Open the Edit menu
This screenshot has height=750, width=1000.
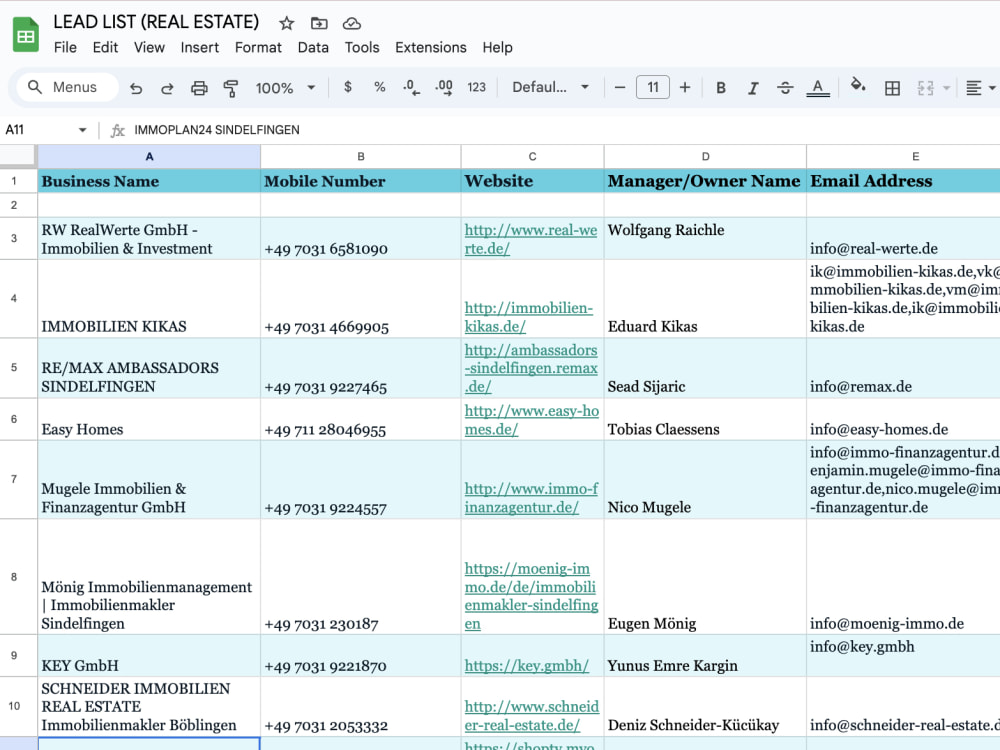(x=105, y=48)
